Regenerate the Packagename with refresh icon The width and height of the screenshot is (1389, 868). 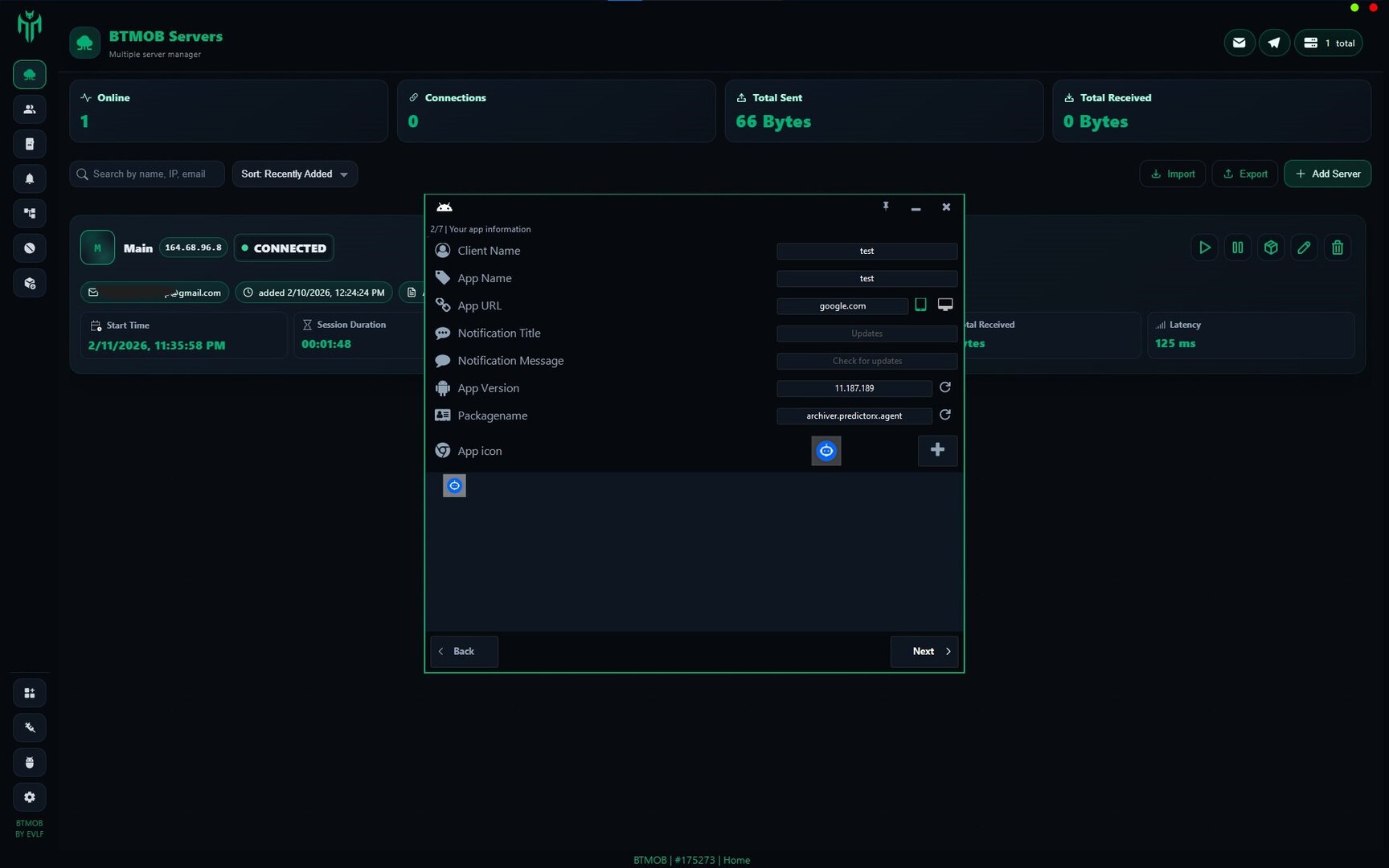click(x=945, y=415)
